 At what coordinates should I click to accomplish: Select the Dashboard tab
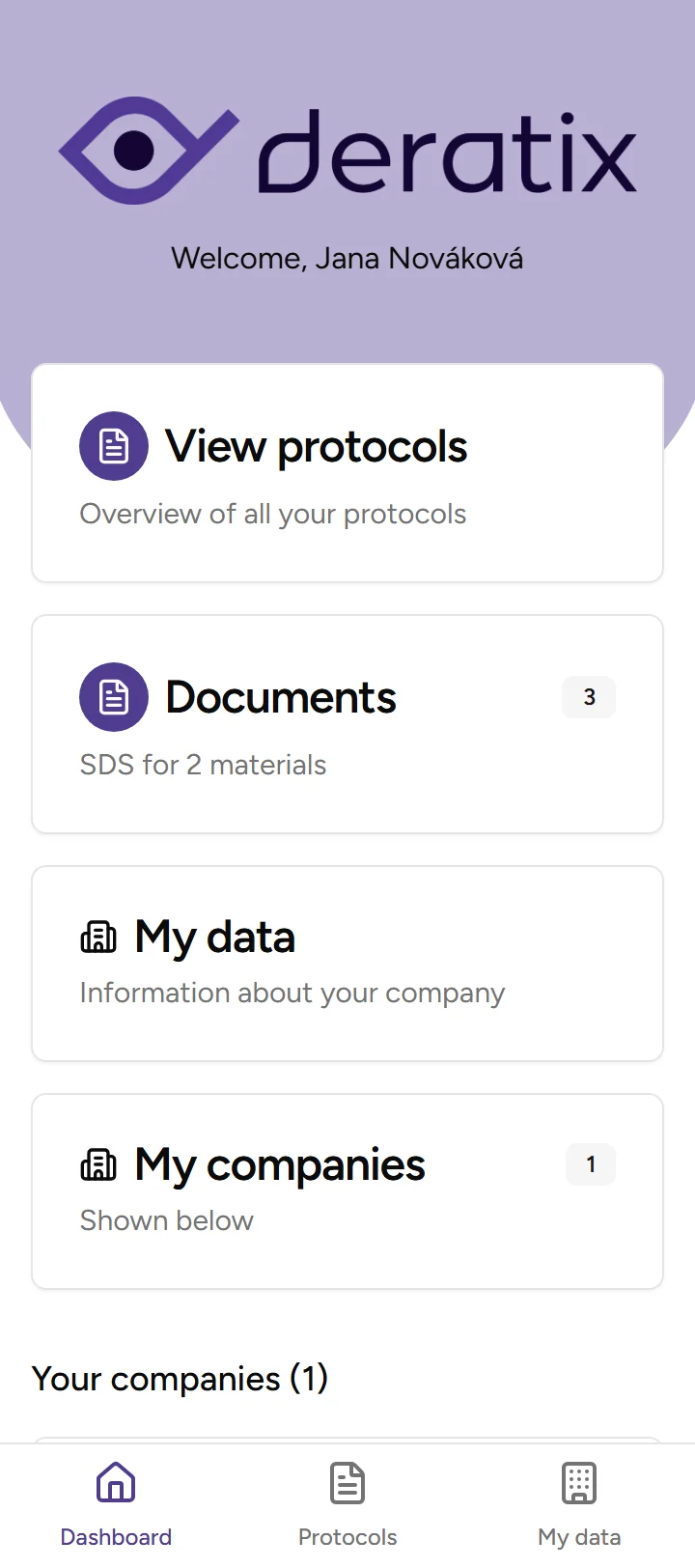point(115,1501)
